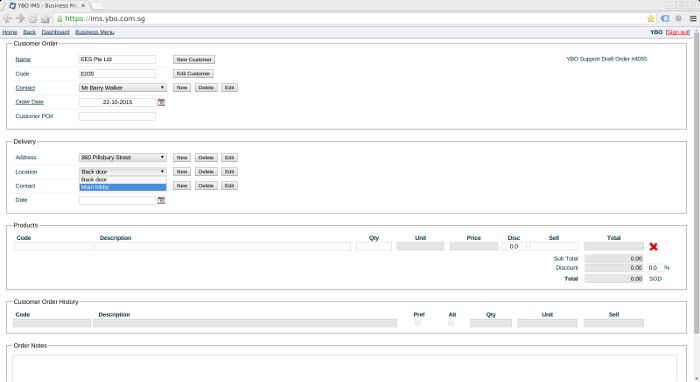Open Delivery Date calendar picker icon
Screen dimensions: 700x382
tap(161, 200)
